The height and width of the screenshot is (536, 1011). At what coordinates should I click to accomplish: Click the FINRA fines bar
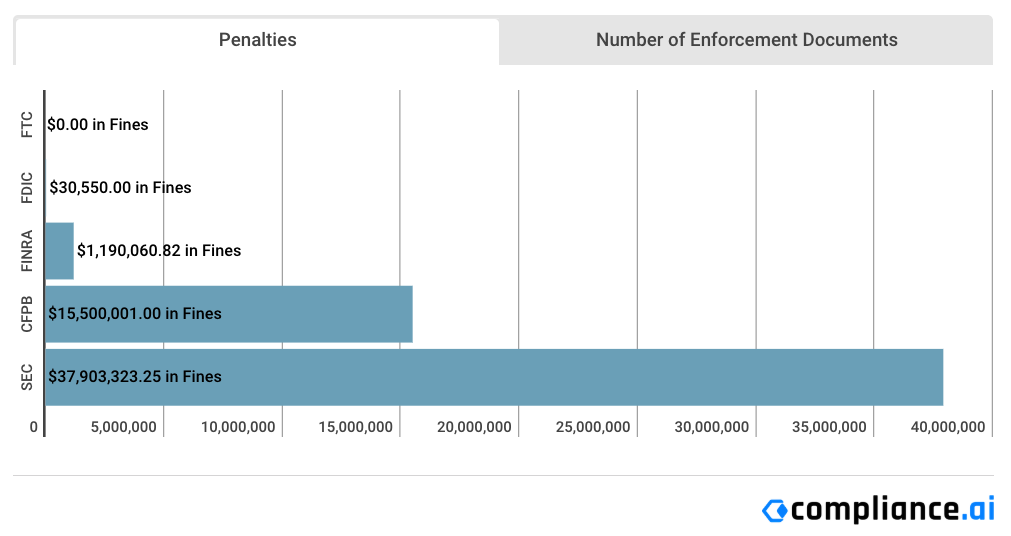click(x=59, y=251)
